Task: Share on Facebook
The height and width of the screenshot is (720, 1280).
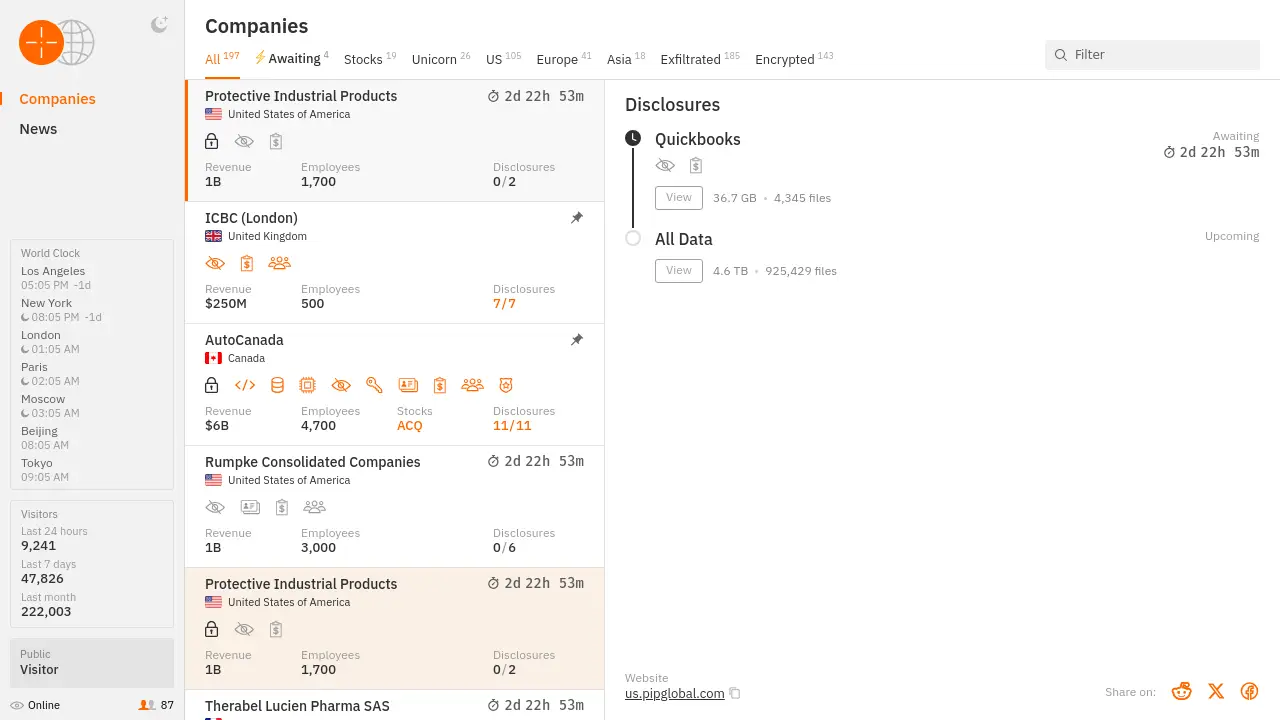Action: pos(1249,691)
